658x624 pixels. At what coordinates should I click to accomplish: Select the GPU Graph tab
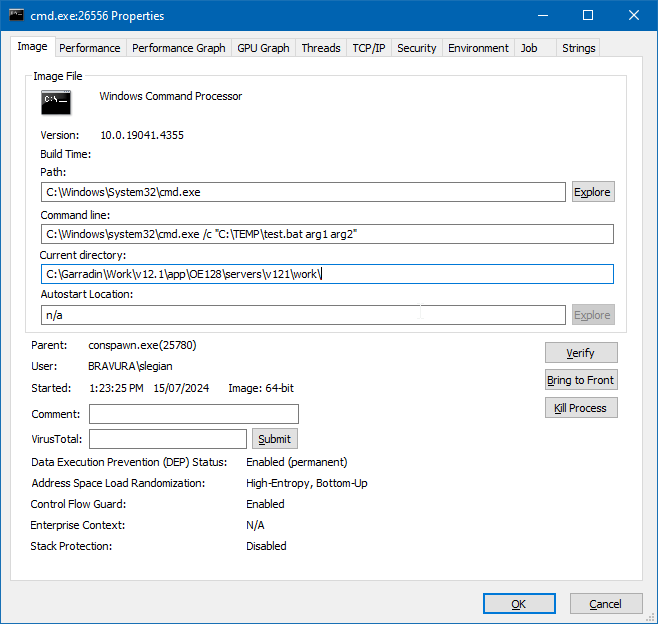[x=263, y=48]
